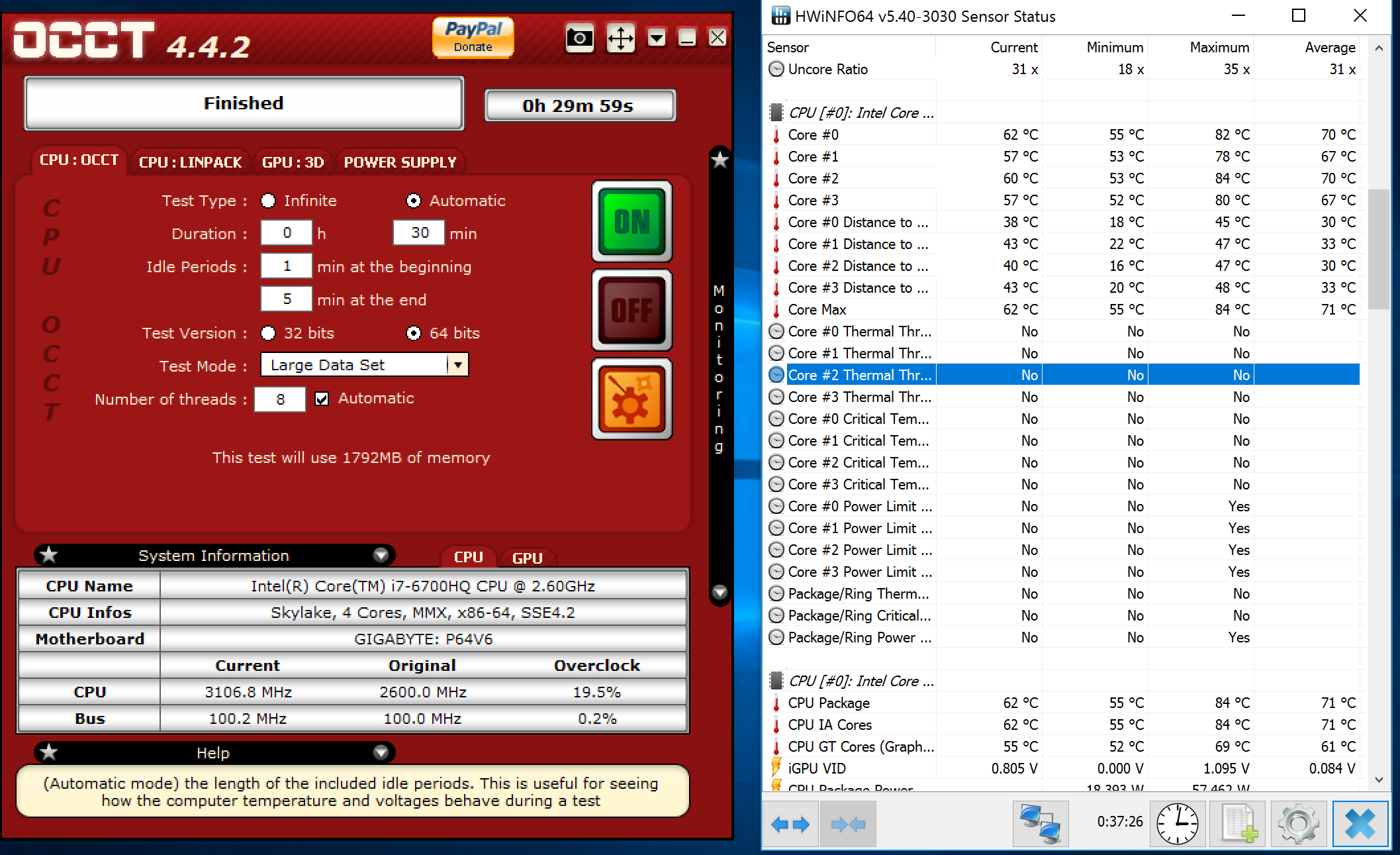
Task: Click Core #0 Thermal Throttling status icon
Action: tap(776, 331)
